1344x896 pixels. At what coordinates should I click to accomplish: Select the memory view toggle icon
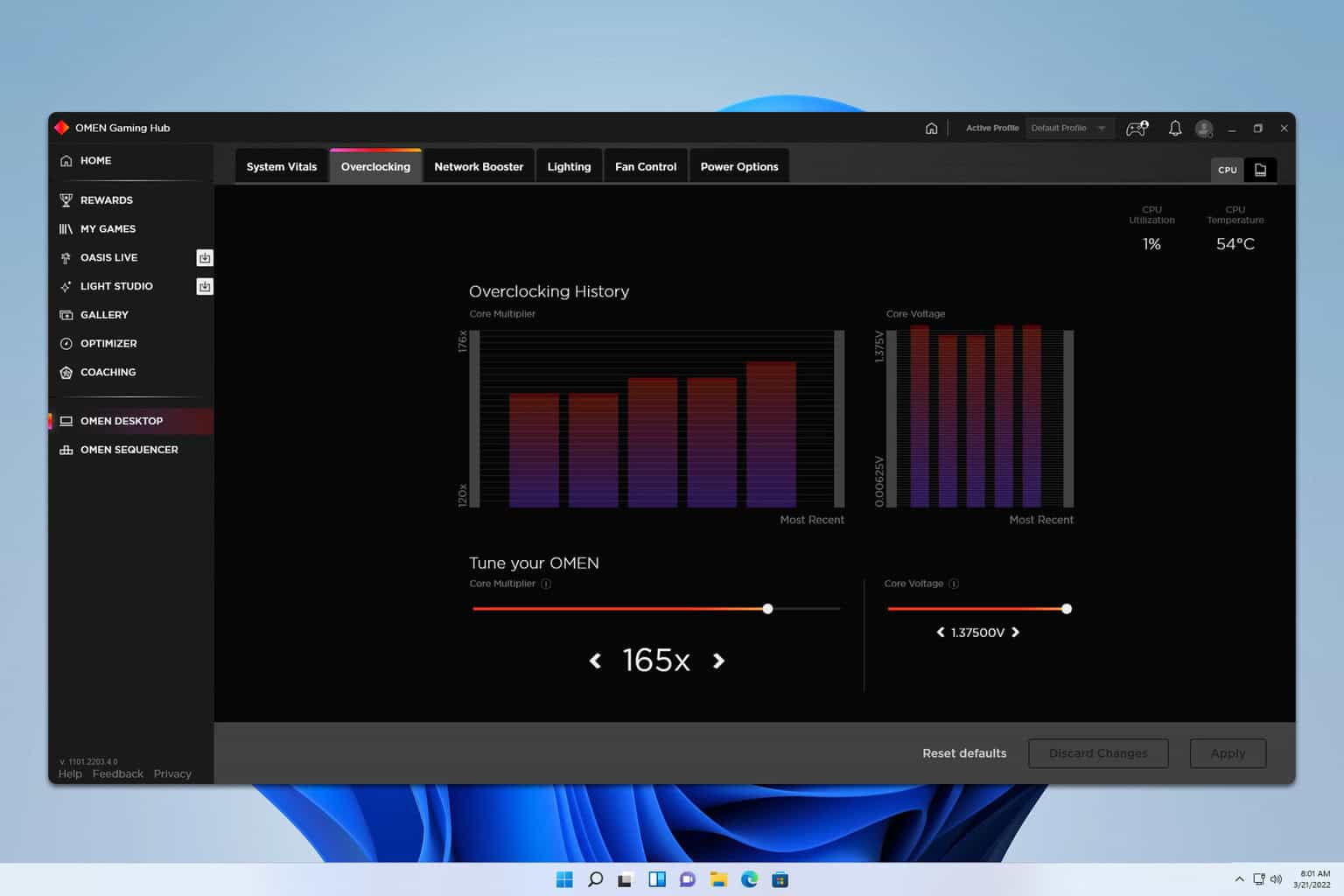pos(1261,170)
